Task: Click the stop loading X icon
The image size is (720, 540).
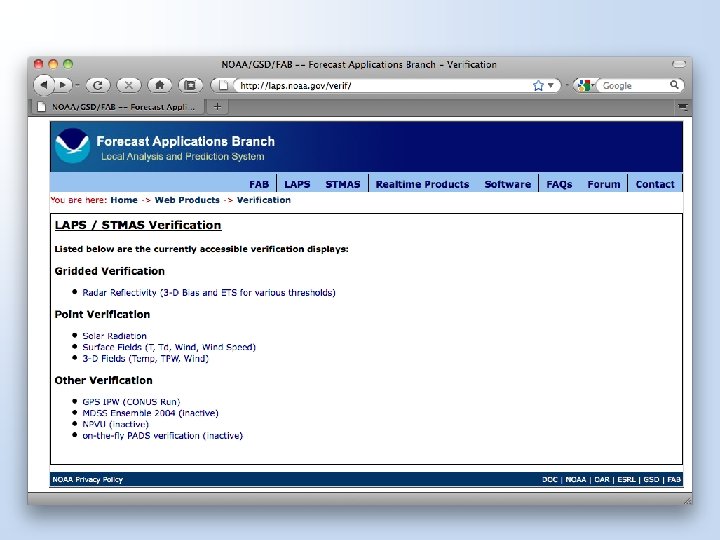Action: [129, 85]
